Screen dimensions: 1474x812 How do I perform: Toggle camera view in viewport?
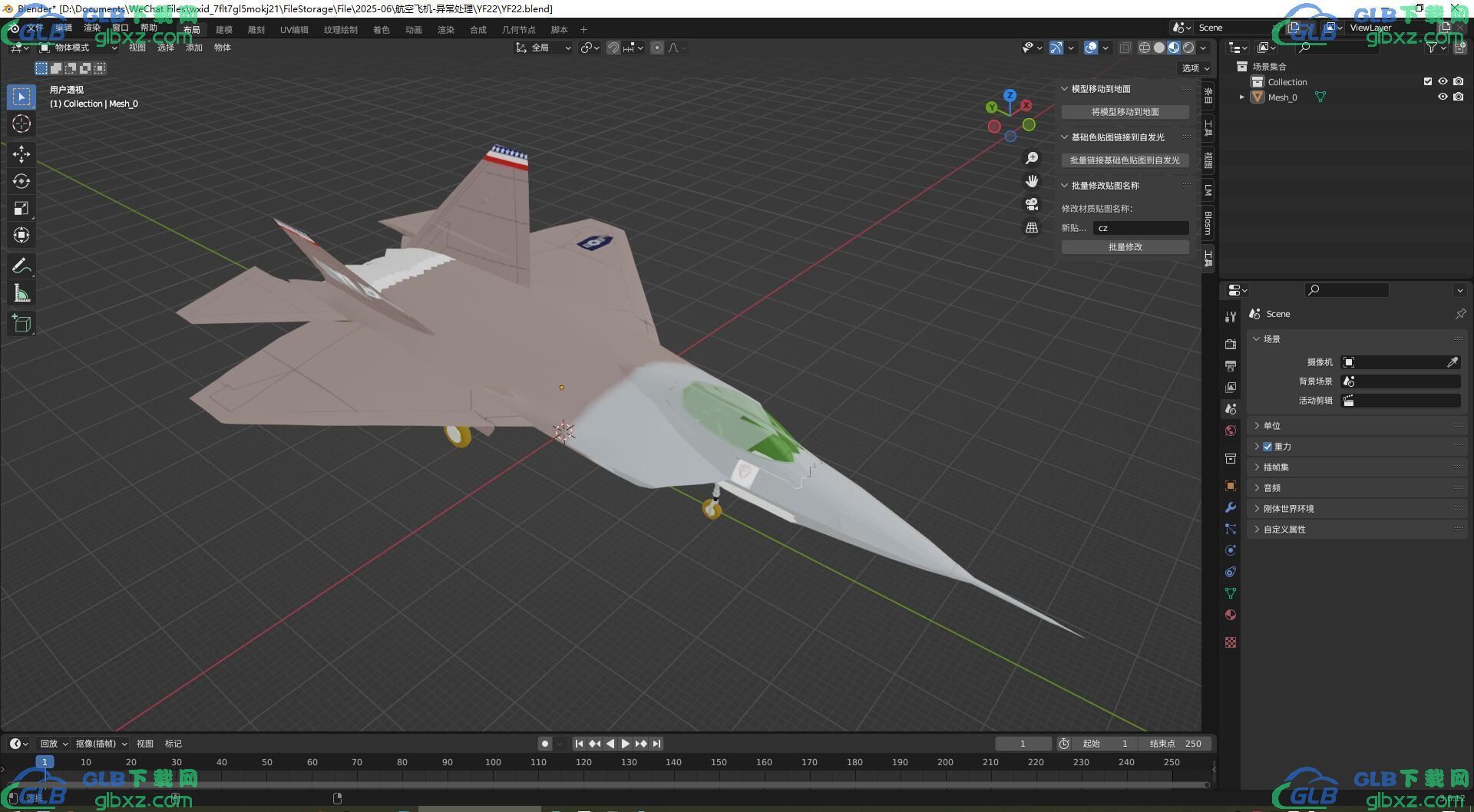pyautogui.click(x=1032, y=204)
